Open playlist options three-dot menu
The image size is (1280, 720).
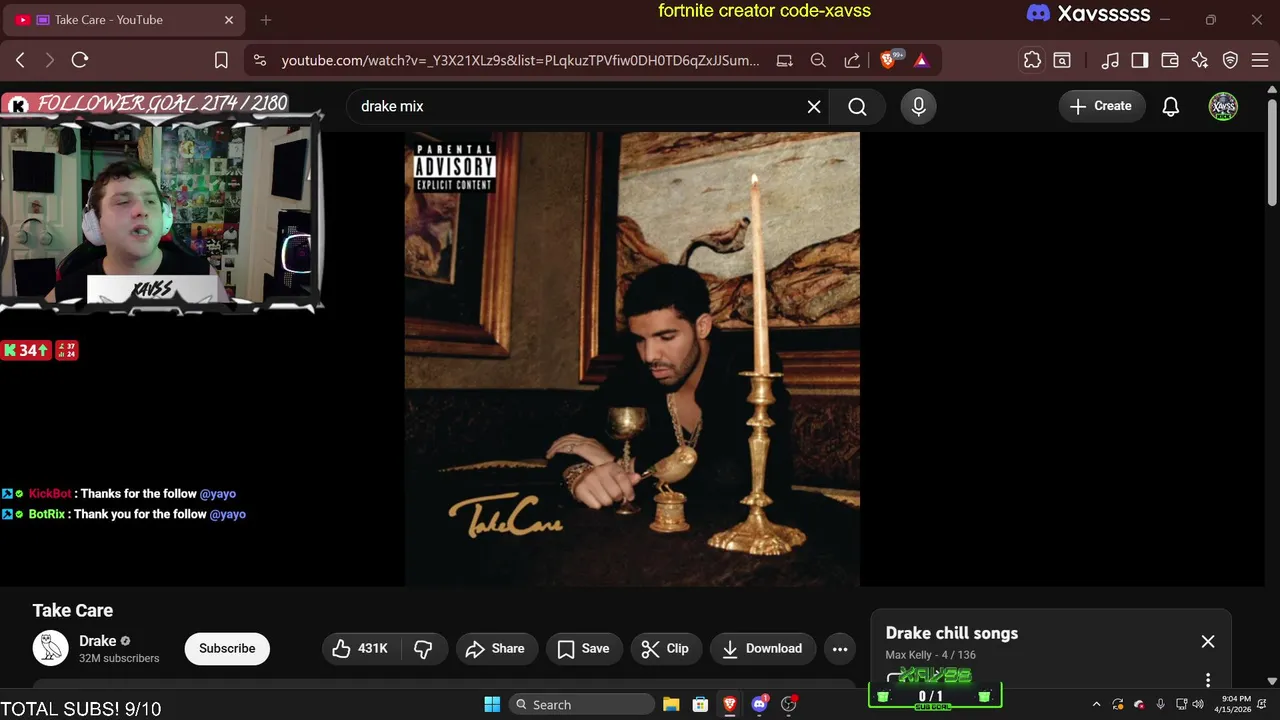[1208, 679]
